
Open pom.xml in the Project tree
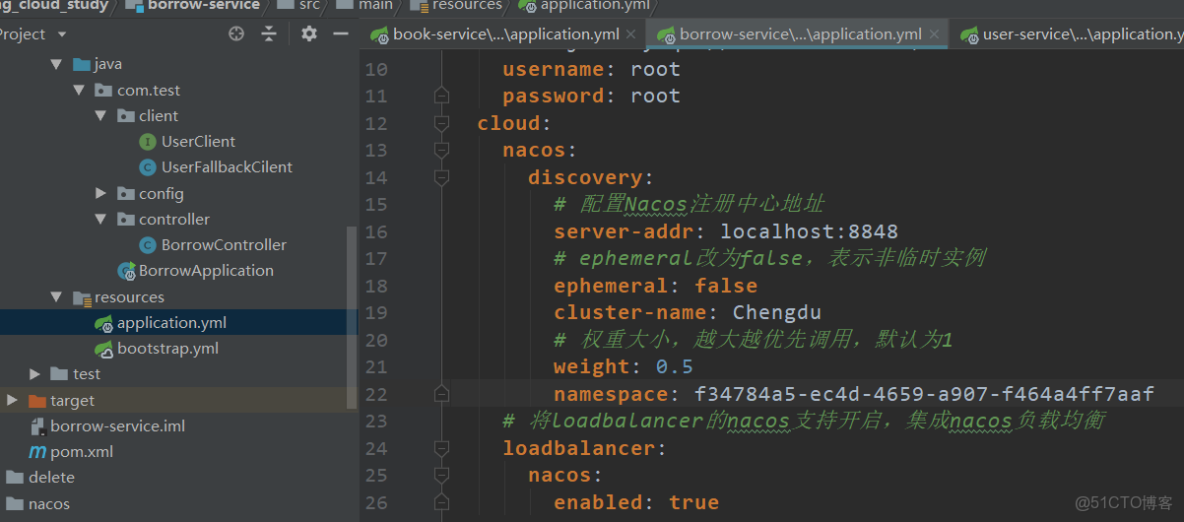[82, 453]
